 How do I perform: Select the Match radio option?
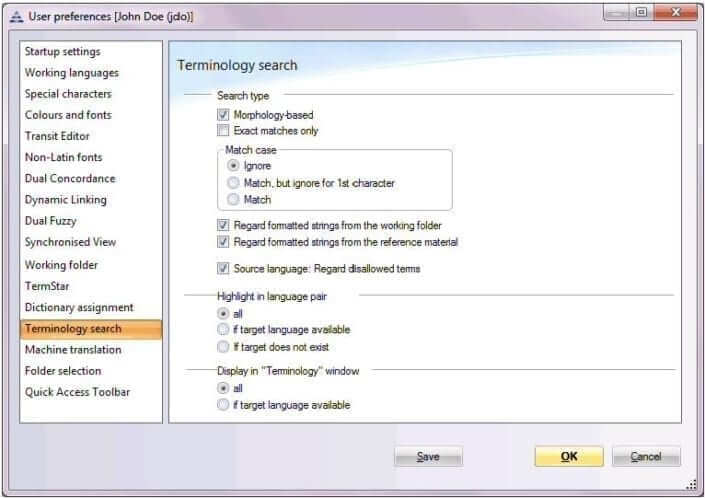234,199
